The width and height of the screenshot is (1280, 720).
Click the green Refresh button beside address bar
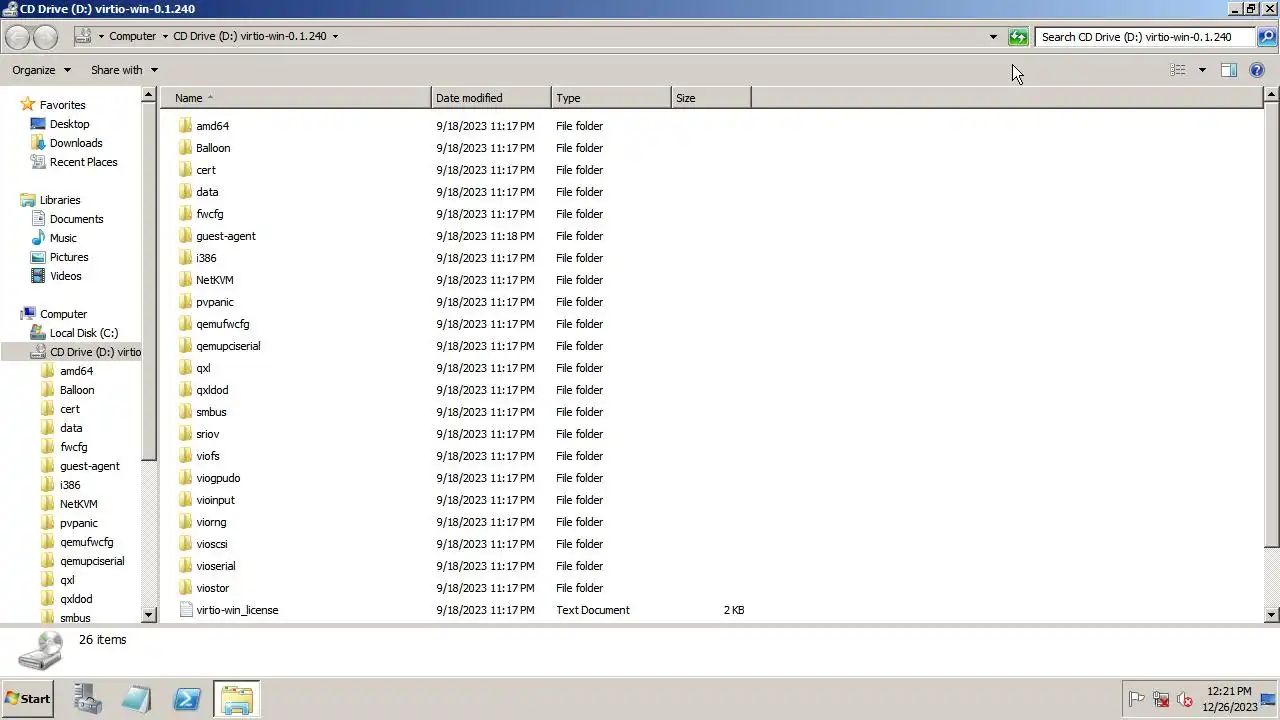click(x=1018, y=37)
